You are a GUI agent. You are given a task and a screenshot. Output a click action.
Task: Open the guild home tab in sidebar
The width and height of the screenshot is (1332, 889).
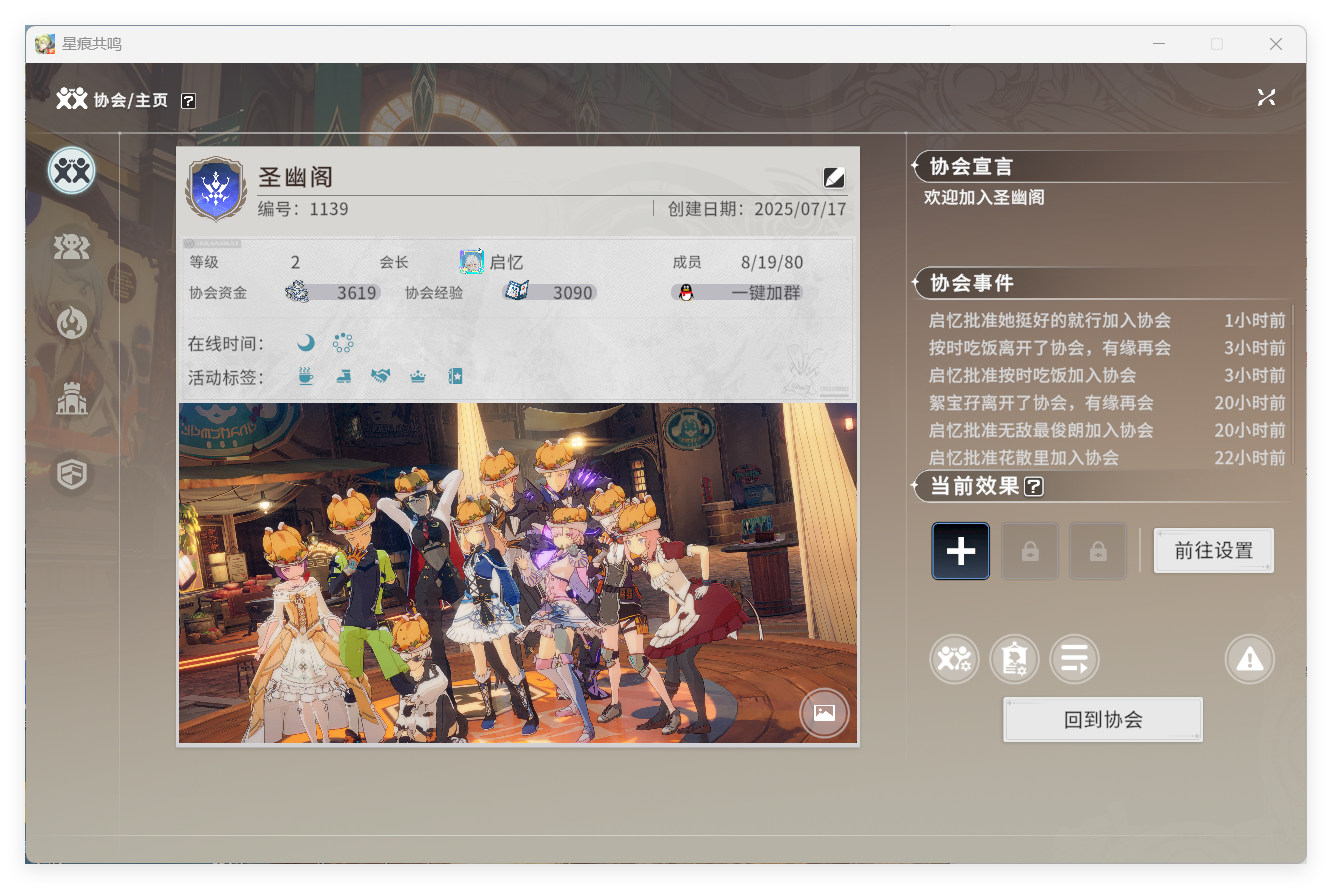(x=72, y=171)
